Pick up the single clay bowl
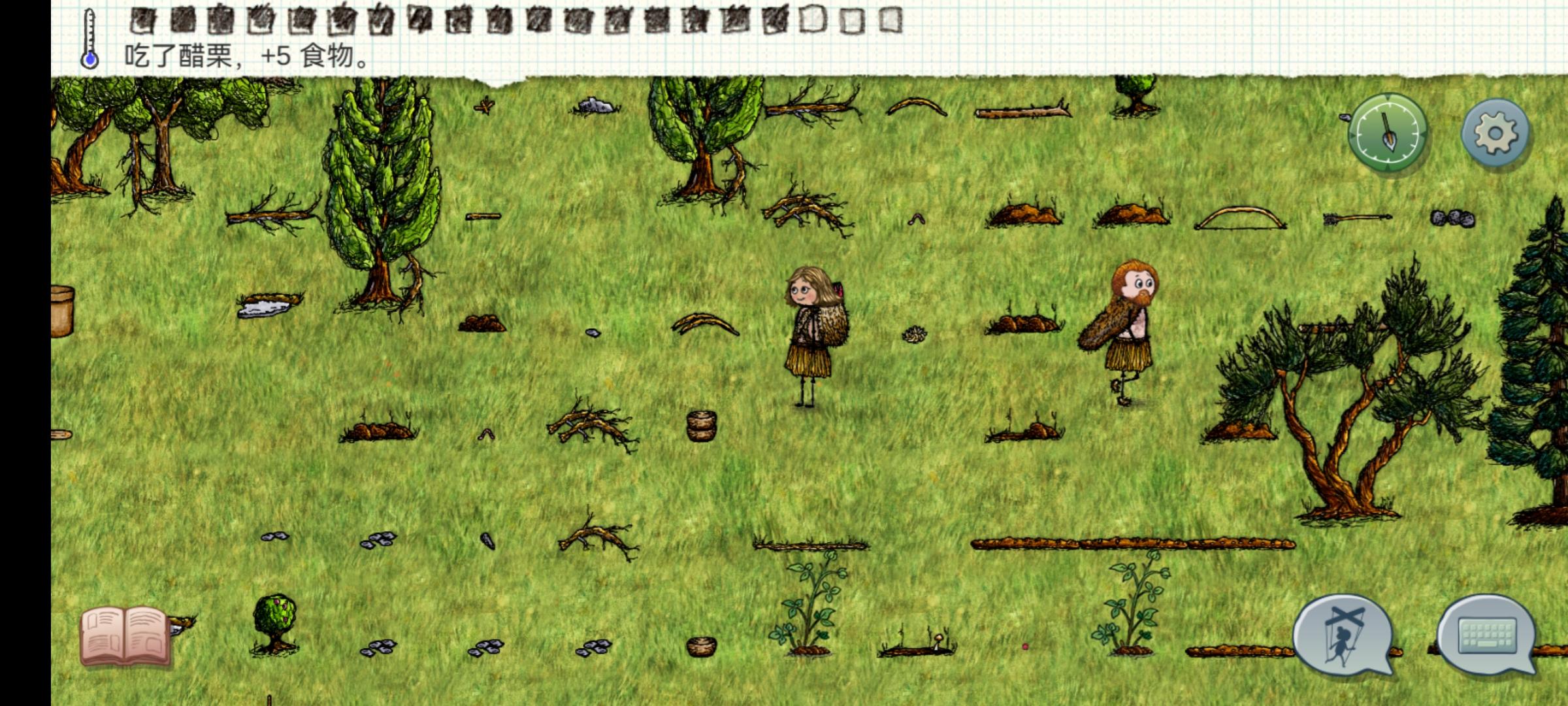Viewport: 1568px width, 706px height. click(x=701, y=647)
